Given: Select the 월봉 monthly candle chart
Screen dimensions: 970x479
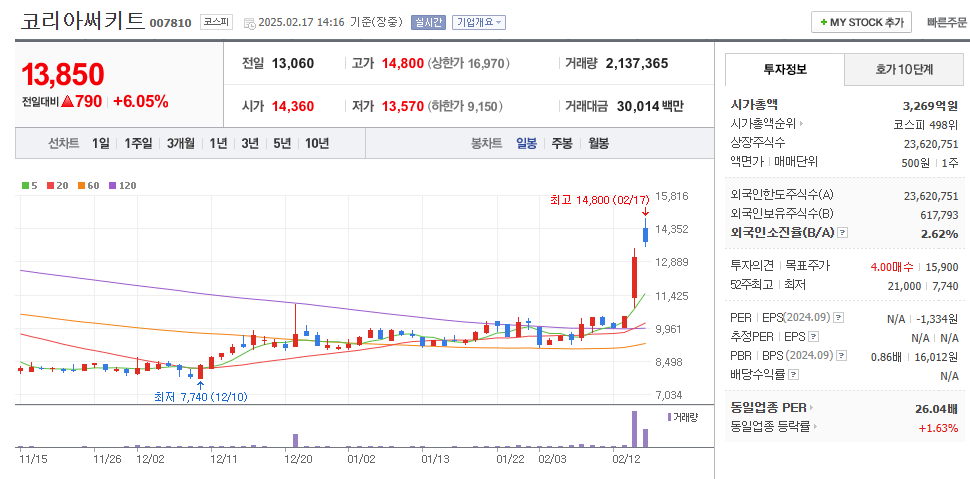Looking at the screenshot, I should pyautogui.click(x=598, y=144).
